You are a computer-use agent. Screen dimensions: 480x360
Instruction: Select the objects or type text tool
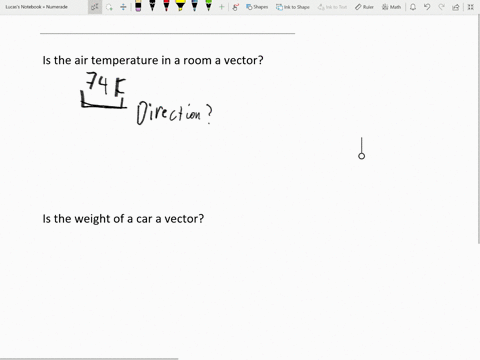click(x=95, y=7)
